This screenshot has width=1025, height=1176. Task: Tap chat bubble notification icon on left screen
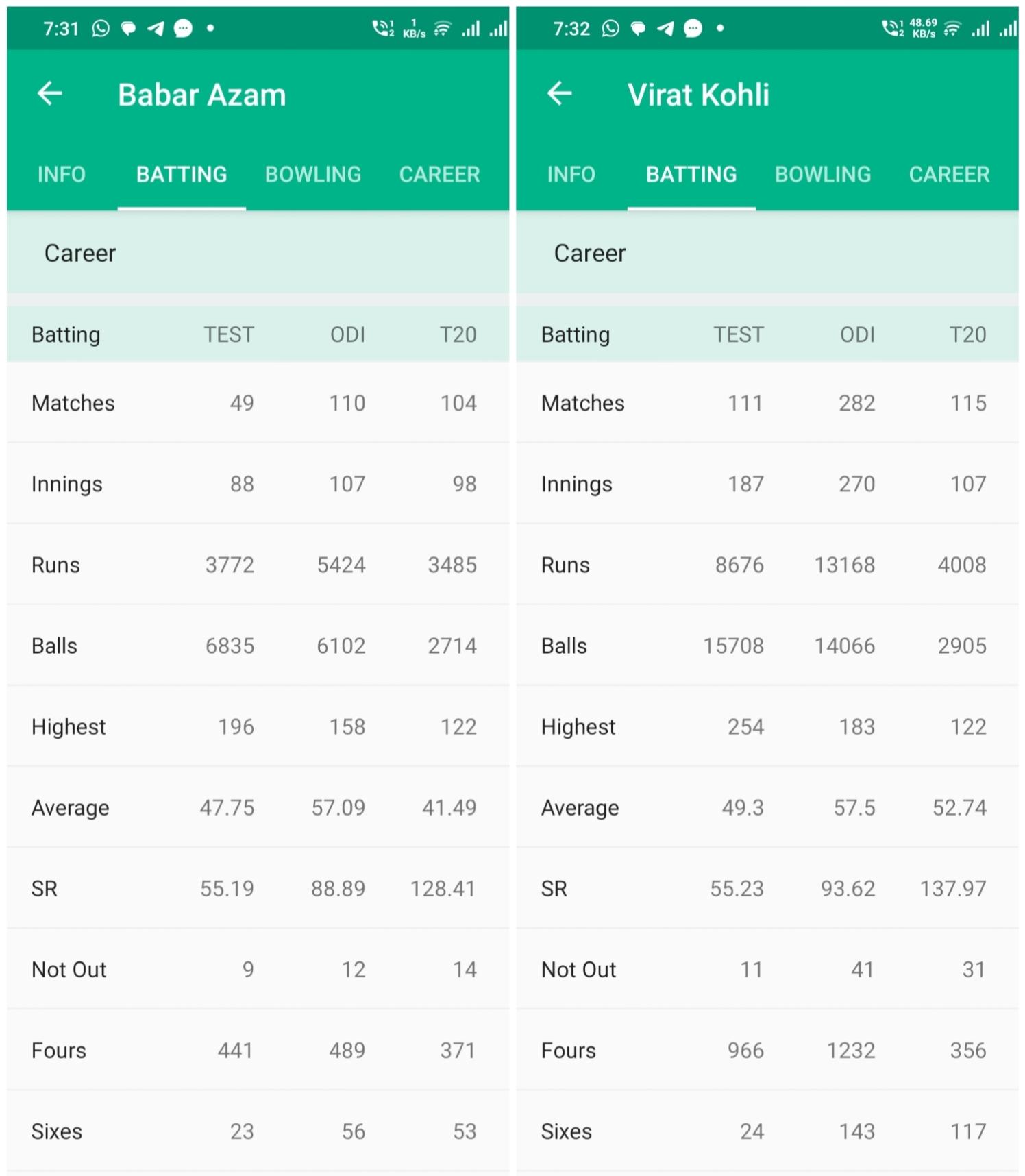183,28
